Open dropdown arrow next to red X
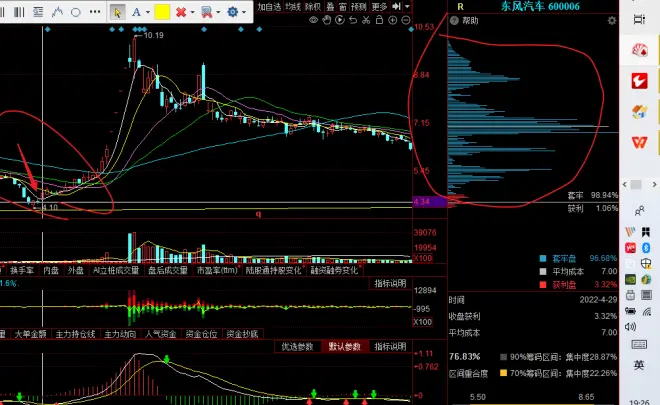660x405 pixels. click(x=192, y=12)
